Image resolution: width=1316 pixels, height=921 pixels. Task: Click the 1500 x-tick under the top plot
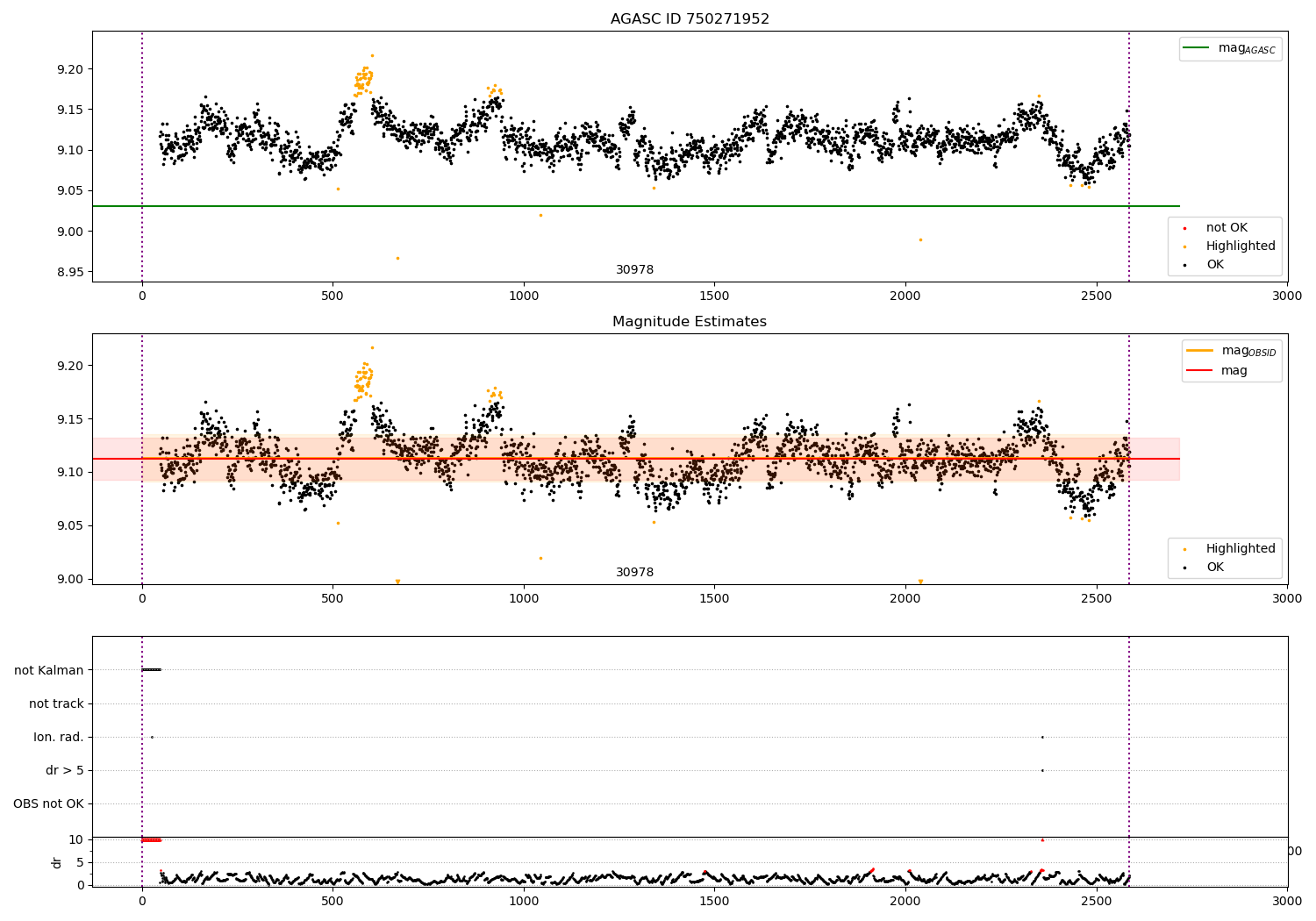(714, 296)
